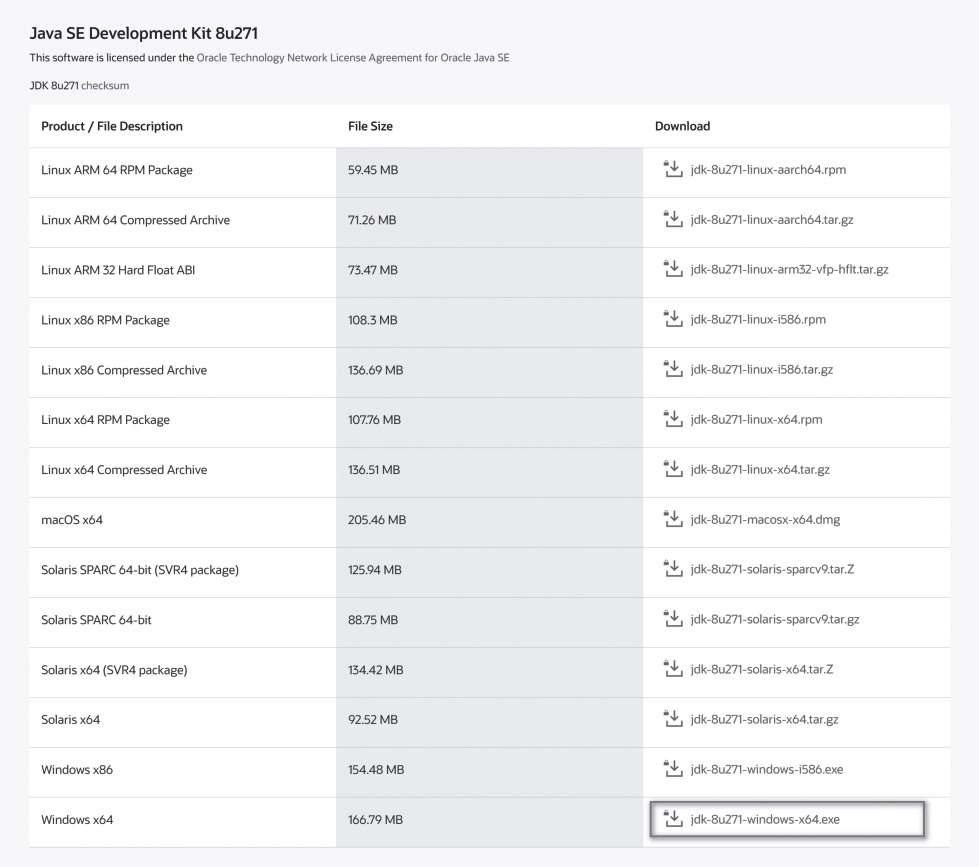
Task: Click download icon for jdk-8u271-linux-aarch64.rpm
Action: [x=672, y=169]
